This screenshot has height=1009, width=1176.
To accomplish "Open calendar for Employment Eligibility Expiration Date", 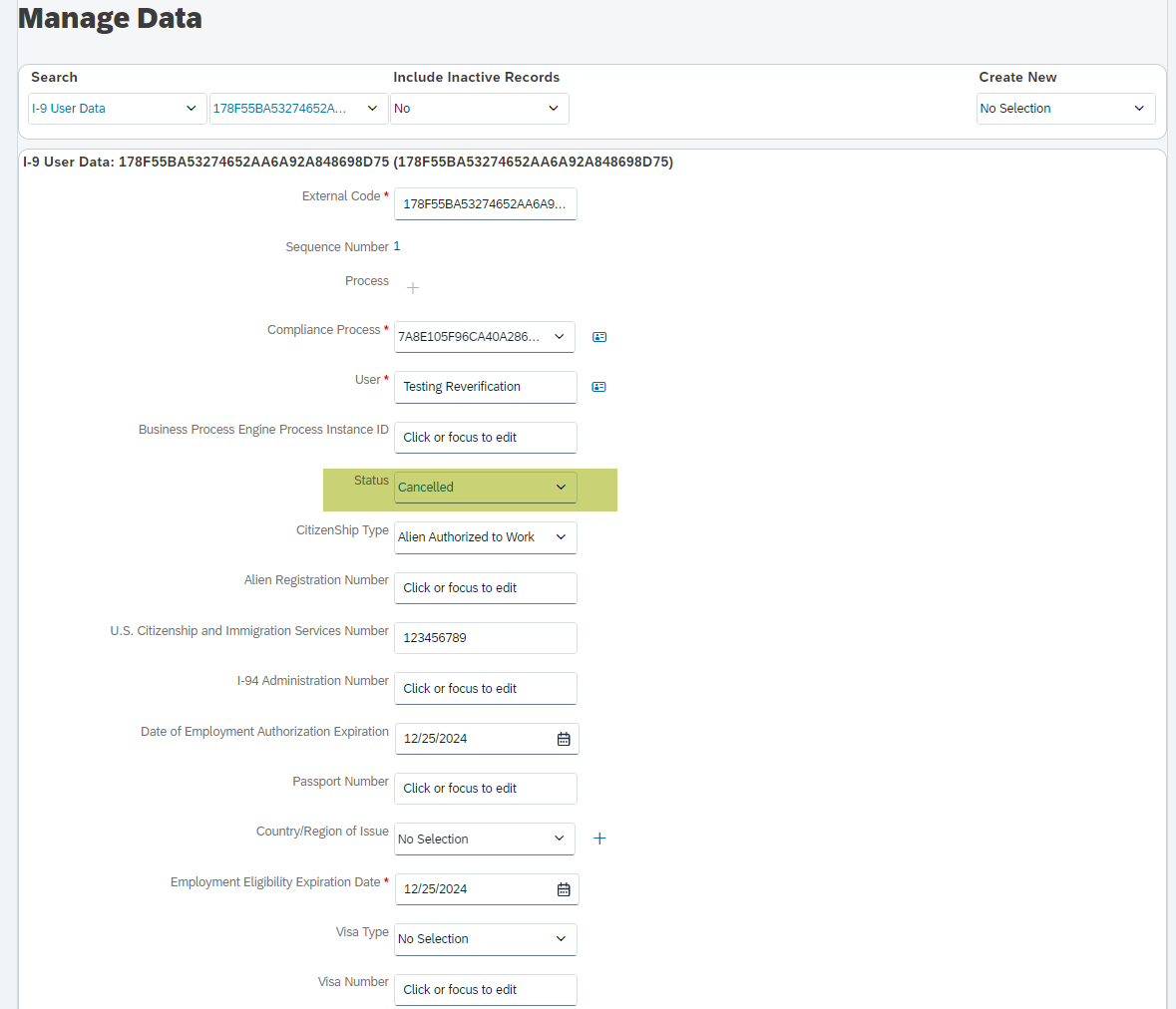I will (x=564, y=889).
